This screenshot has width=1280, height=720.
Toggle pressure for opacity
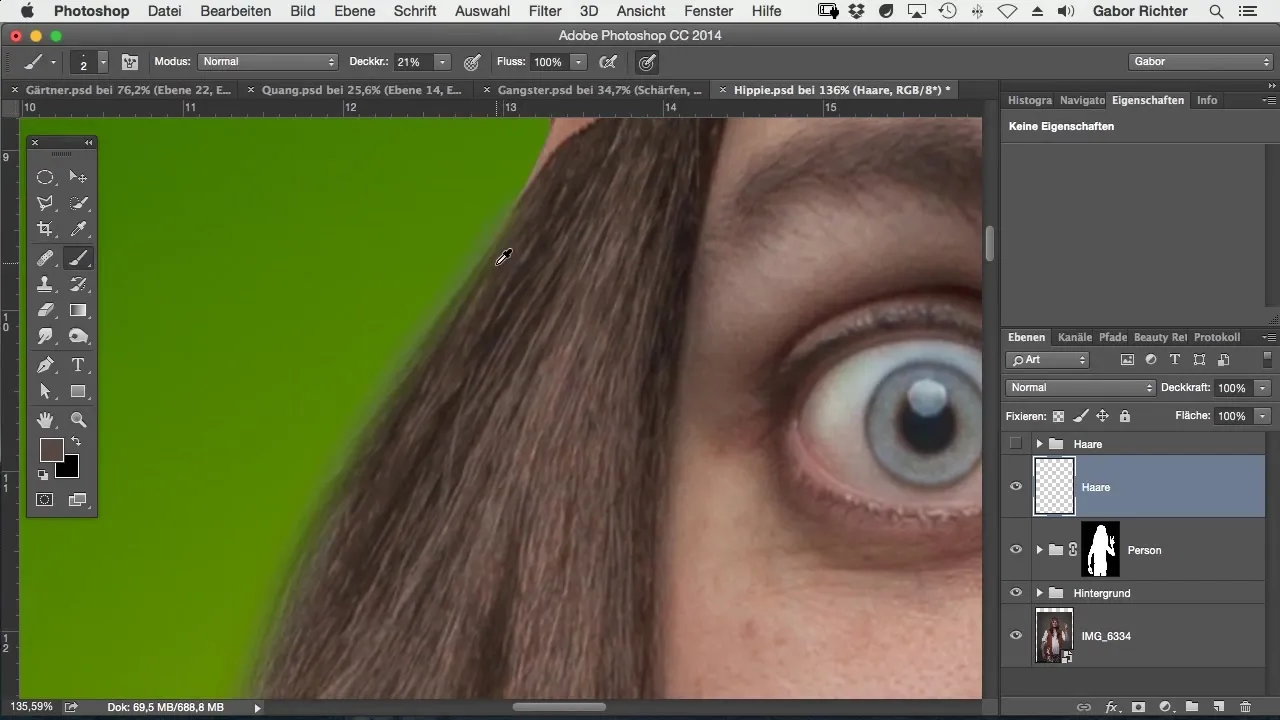pos(473,62)
